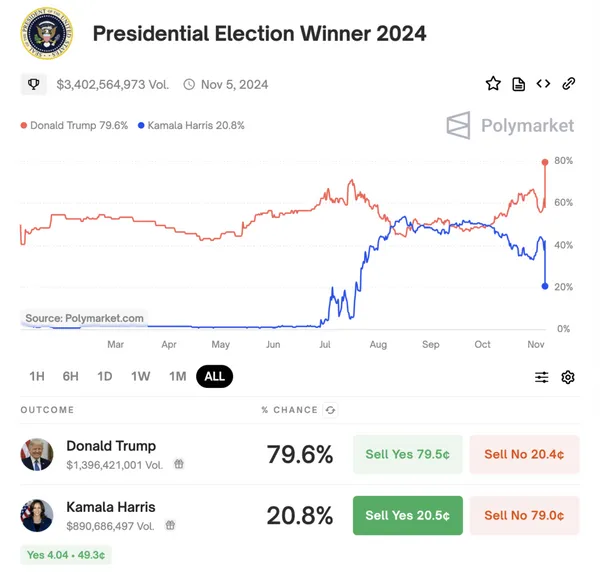Open chart settings gear icon

pyautogui.click(x=568, y=377)
